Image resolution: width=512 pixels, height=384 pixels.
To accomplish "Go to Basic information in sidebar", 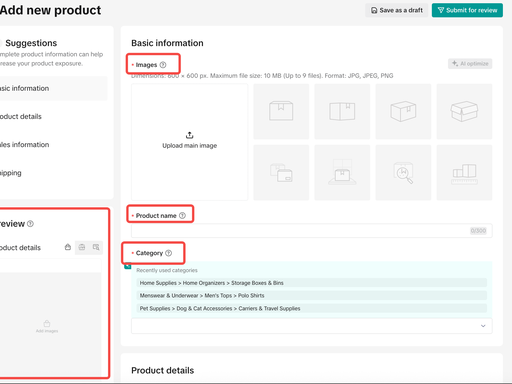I will pyautogui.click(x=53, y=88).
